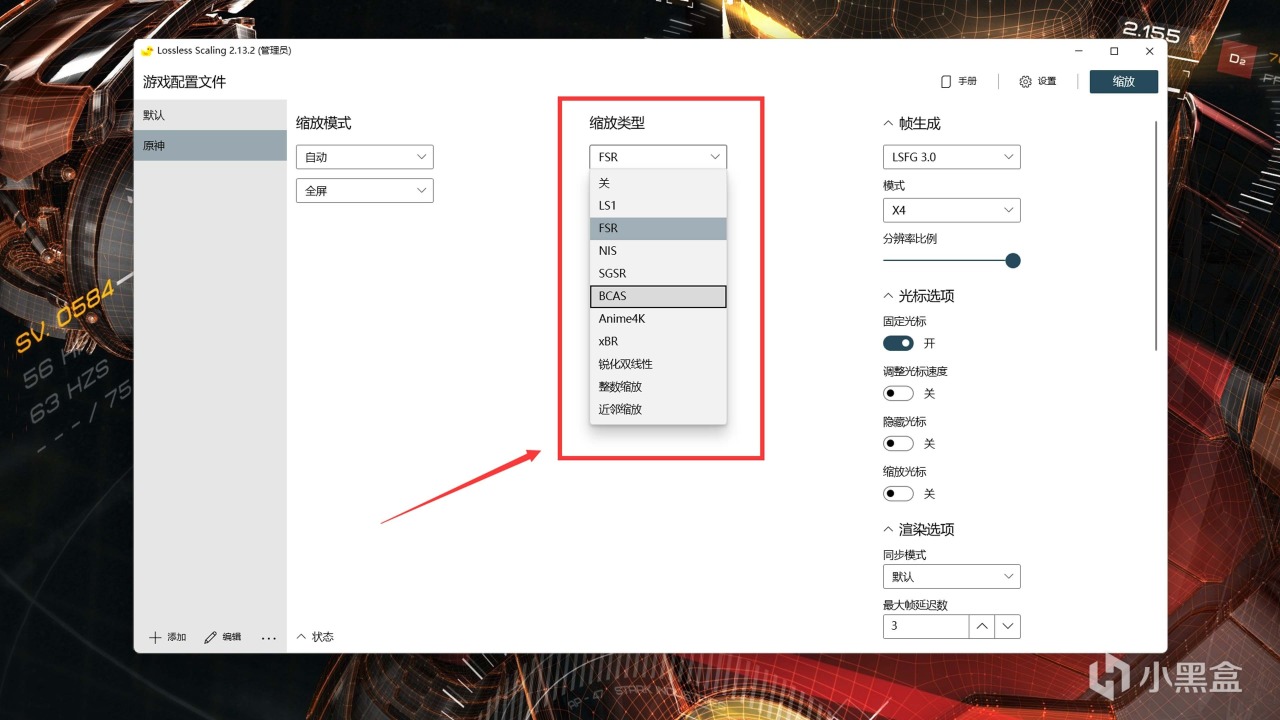Viewport: 1280px width, 720px height.
Task: Click the 缩放 scale button
Action: click(x=1124, y=81)
